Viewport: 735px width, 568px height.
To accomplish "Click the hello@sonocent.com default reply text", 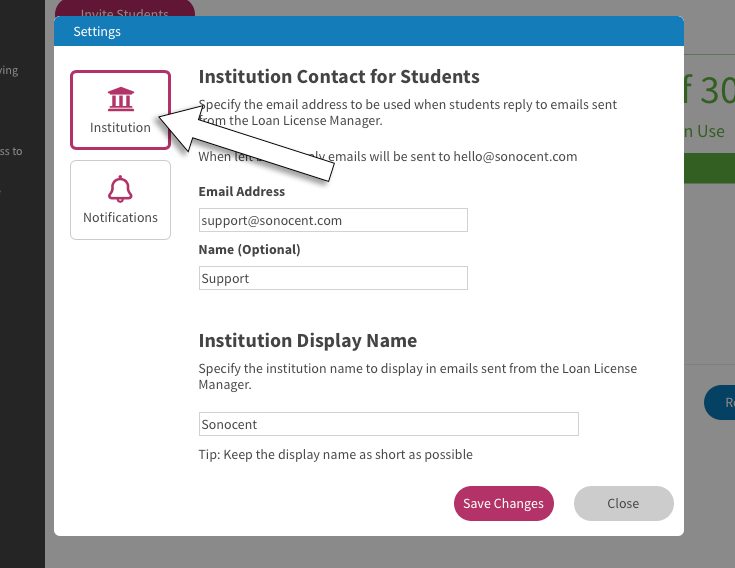I will click(515, 157).
